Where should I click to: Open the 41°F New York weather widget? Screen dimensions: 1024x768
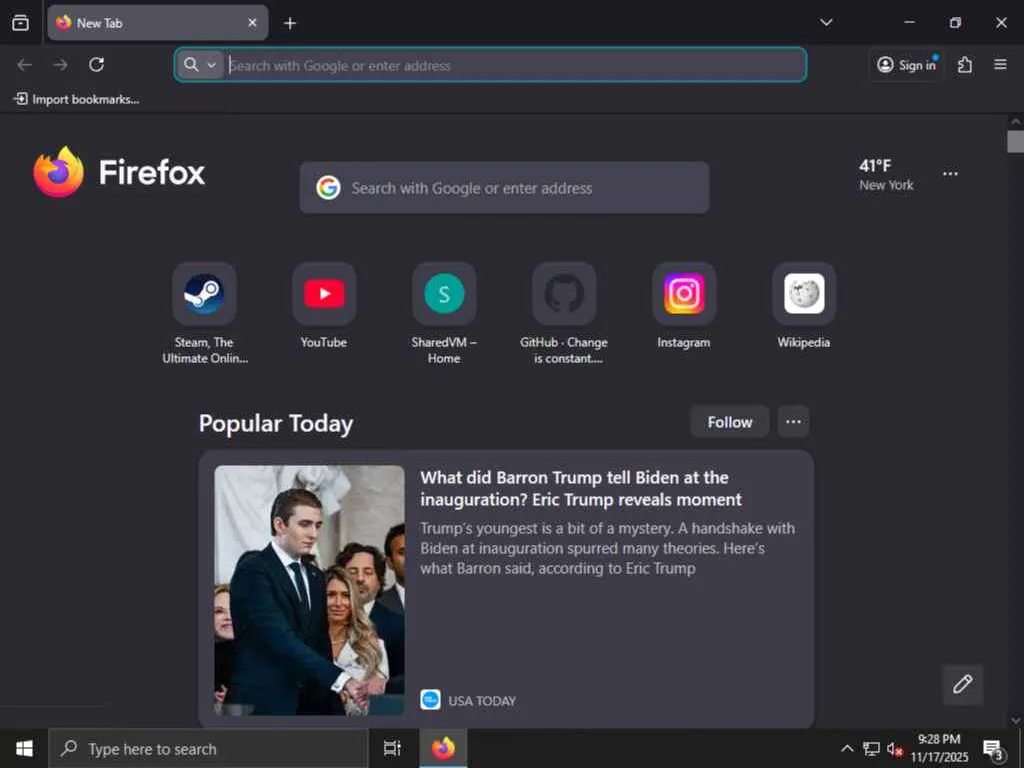coord(886,175)
